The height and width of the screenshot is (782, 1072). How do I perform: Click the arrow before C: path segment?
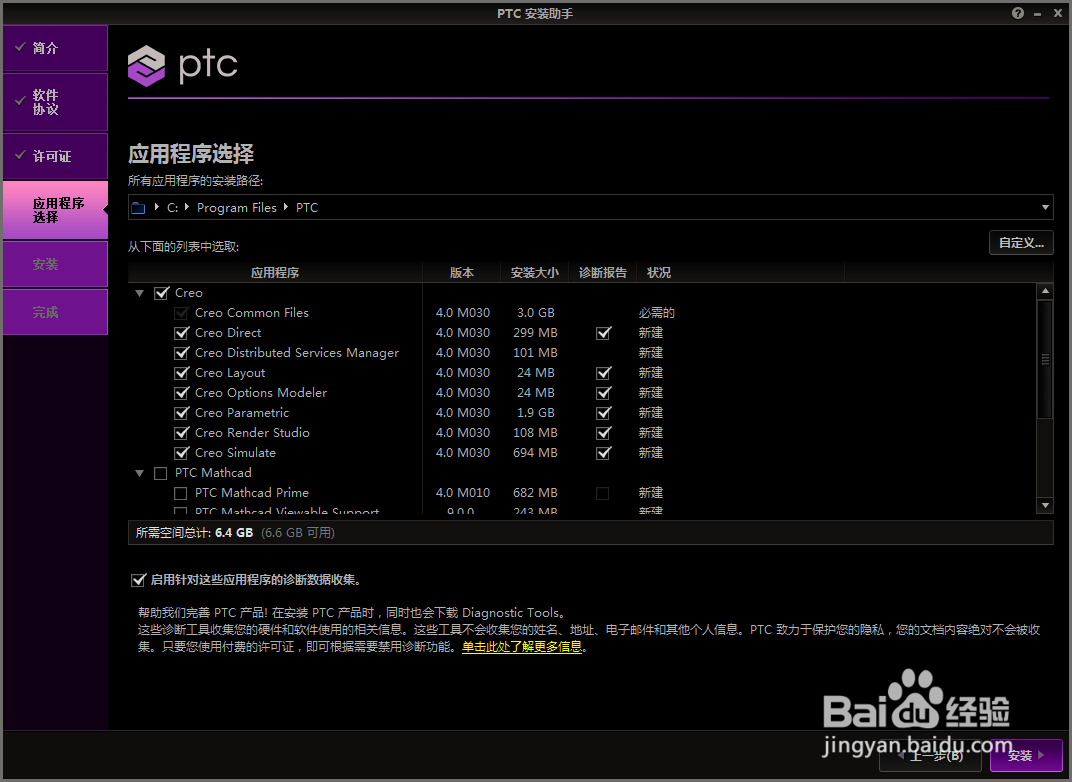click(157, 206)
